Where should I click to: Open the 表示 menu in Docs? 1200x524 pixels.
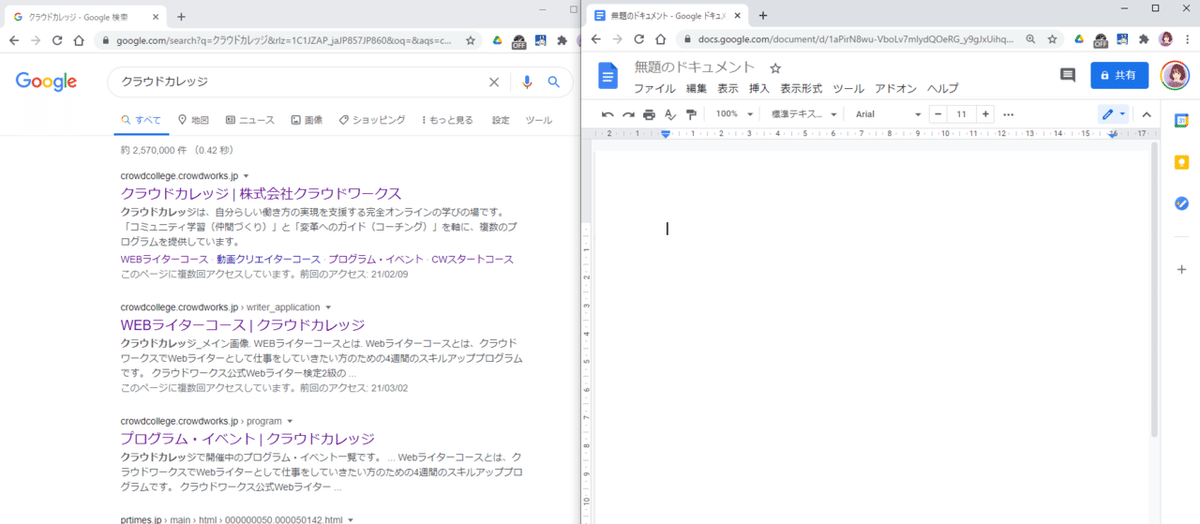728,88
